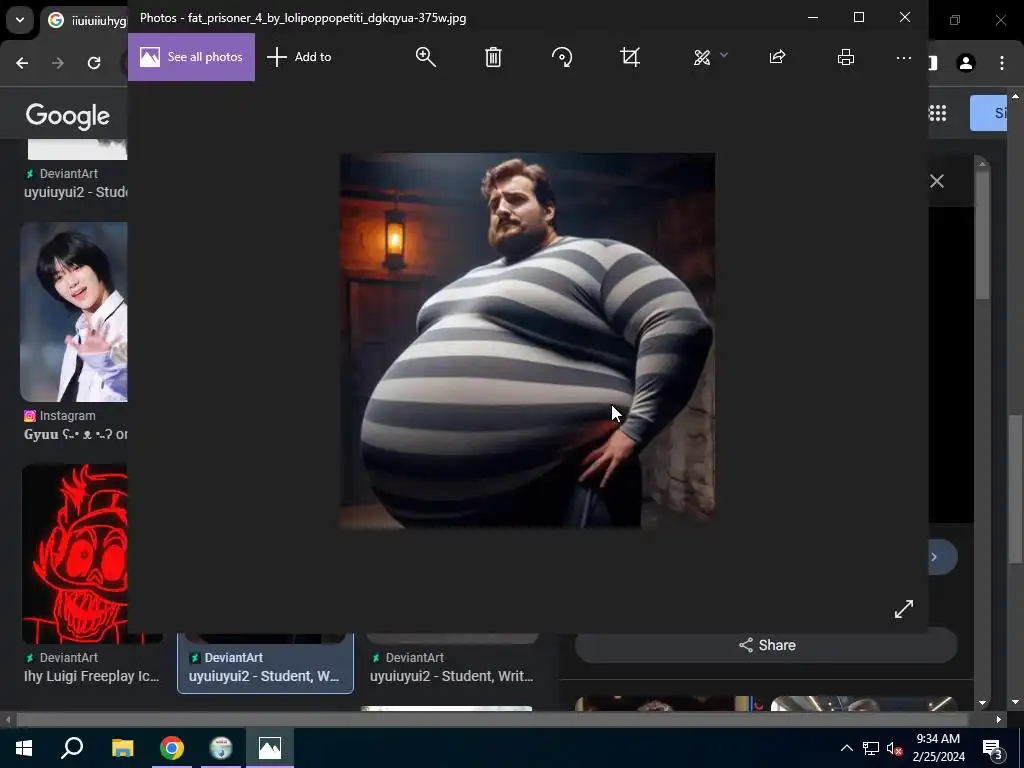Click Share button in Google preview panel
This screenshot has height=768, width=1024.
tap(767, 645)
